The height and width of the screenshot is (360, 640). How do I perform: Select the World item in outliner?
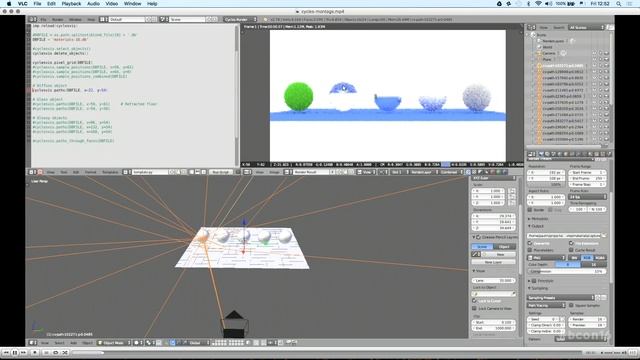pyautogui.click(x=547, y=47)
